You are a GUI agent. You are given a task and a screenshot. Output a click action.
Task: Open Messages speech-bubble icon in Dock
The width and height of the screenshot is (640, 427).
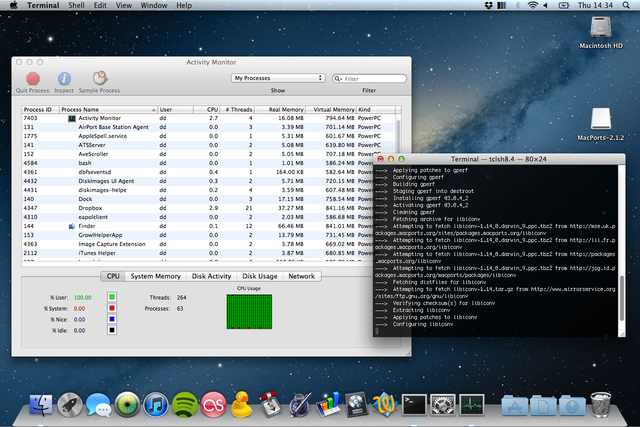pos(98,405)
